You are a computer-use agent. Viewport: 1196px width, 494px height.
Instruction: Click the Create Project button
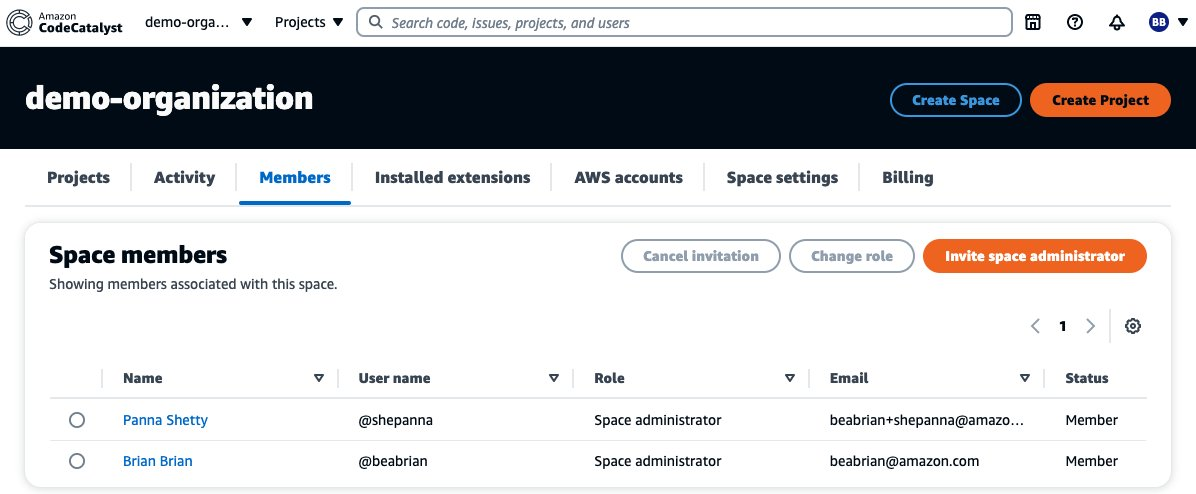[x=1100, y=100]
